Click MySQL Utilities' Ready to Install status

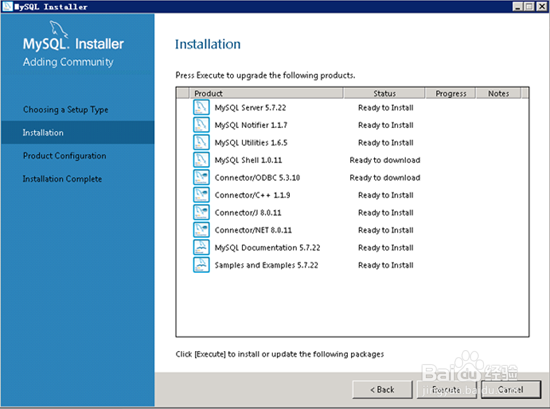[385, 143]
